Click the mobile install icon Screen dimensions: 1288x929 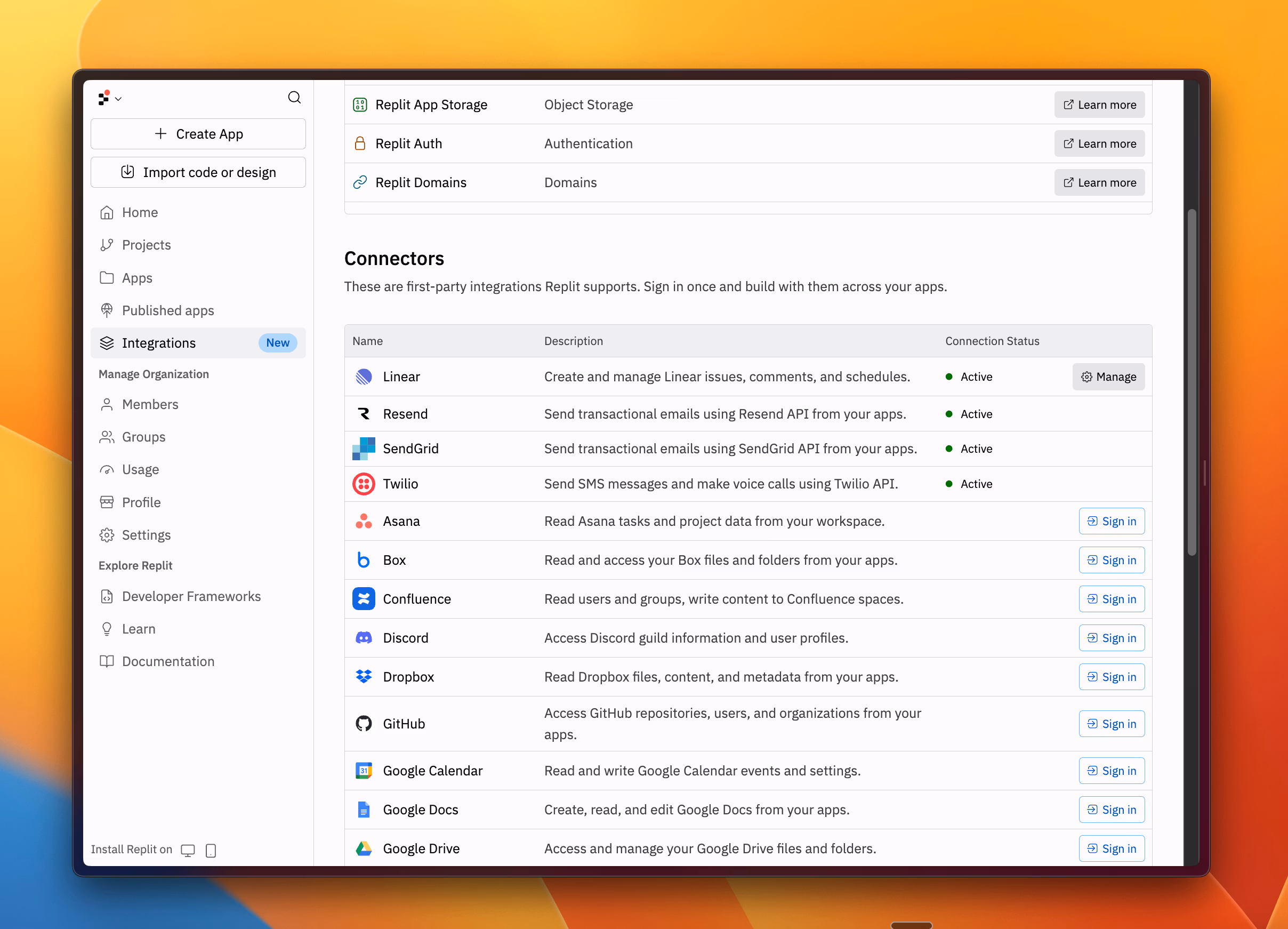[x=211, y=850]
